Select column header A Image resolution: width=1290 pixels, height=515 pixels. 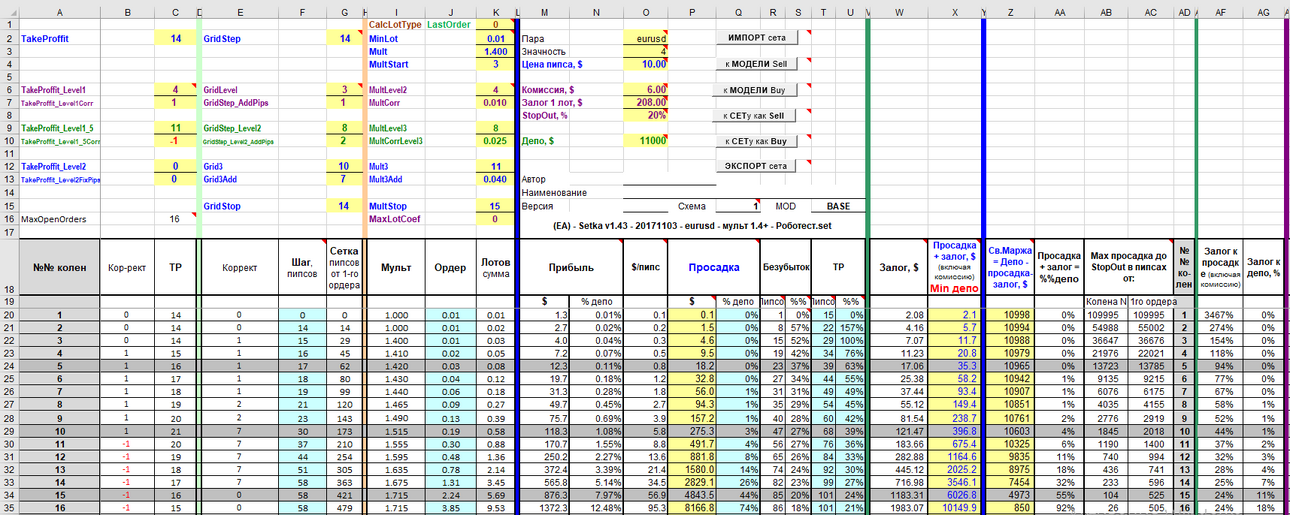pos(59,11)
